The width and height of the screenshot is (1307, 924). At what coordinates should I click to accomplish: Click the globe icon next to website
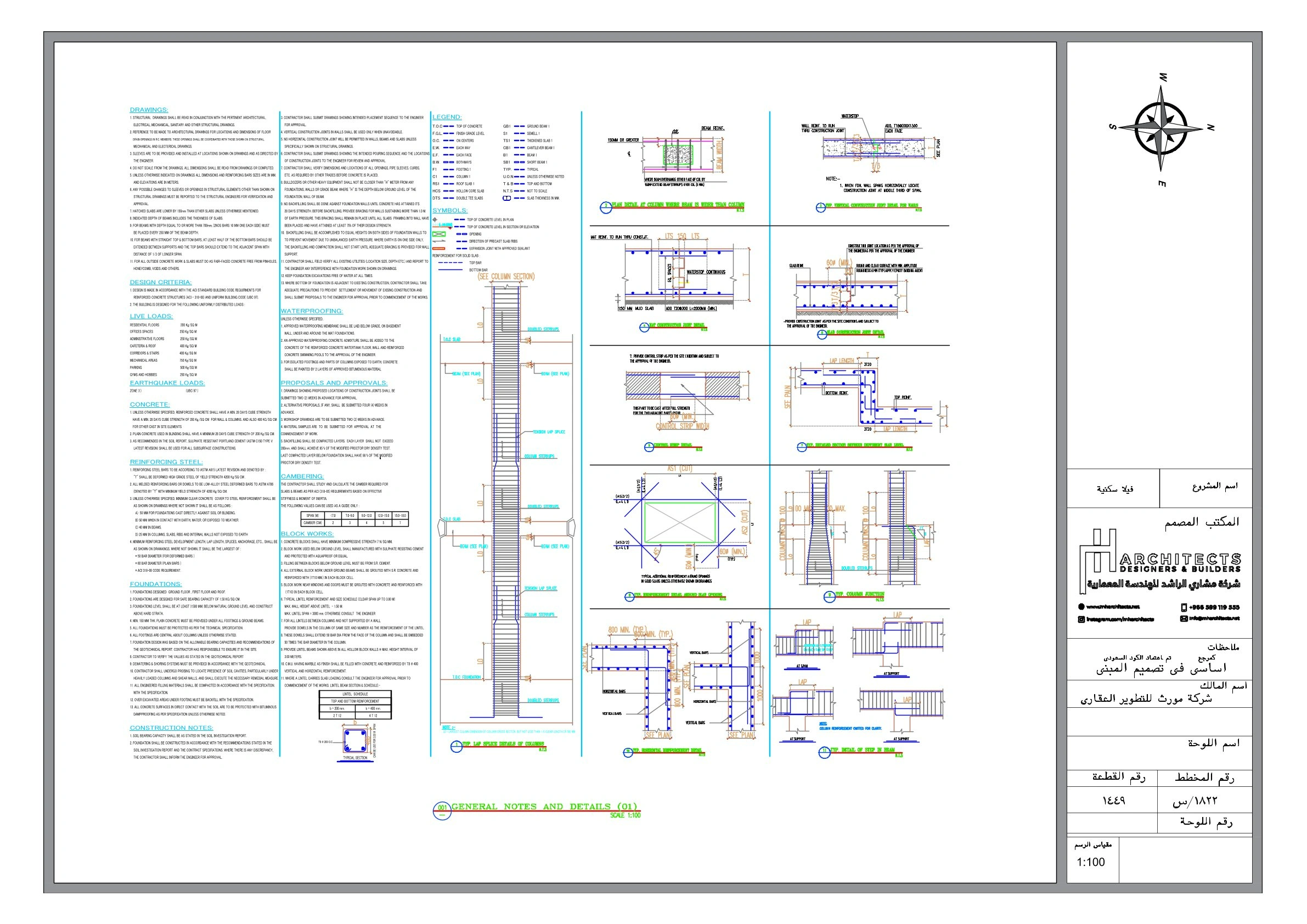(1081, 607)
